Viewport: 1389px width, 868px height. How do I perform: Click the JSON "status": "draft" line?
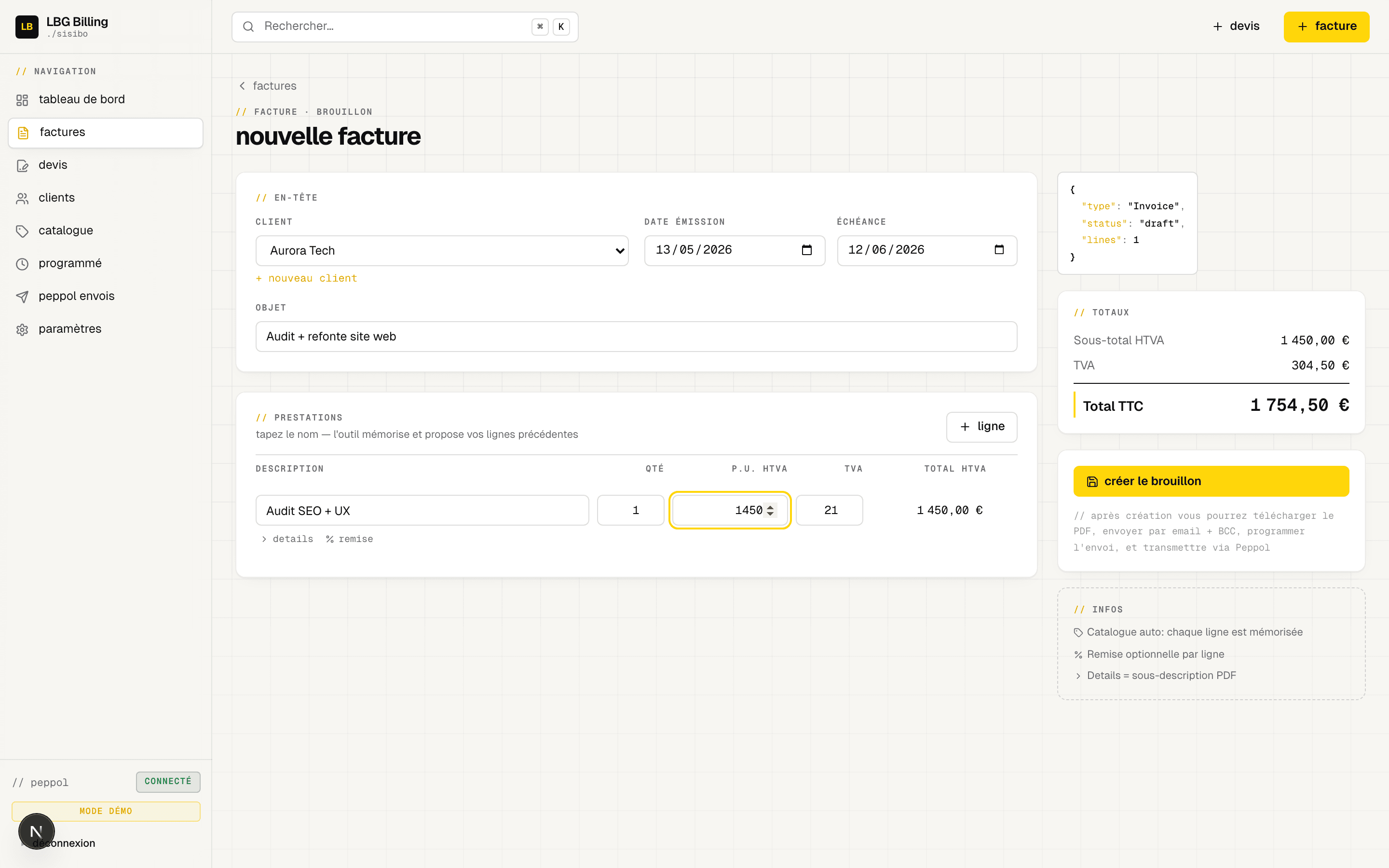pos(1132,223)
